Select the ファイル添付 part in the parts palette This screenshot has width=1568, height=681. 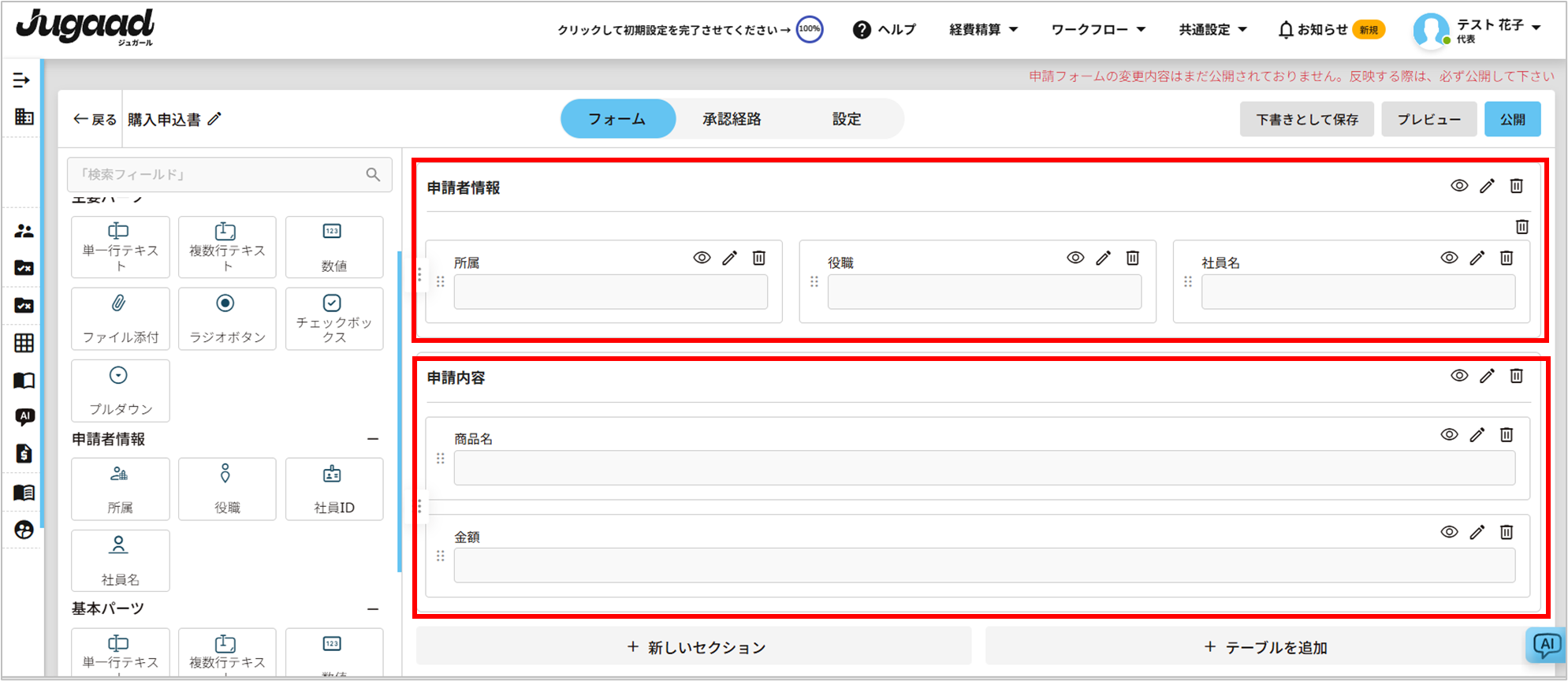[120, 318]
